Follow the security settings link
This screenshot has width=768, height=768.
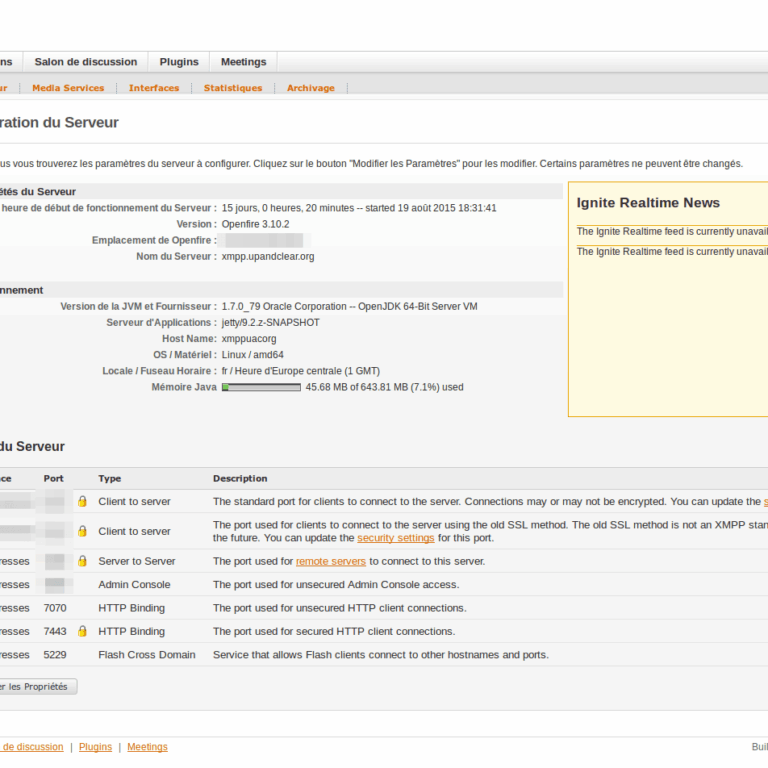pos(396,538)
